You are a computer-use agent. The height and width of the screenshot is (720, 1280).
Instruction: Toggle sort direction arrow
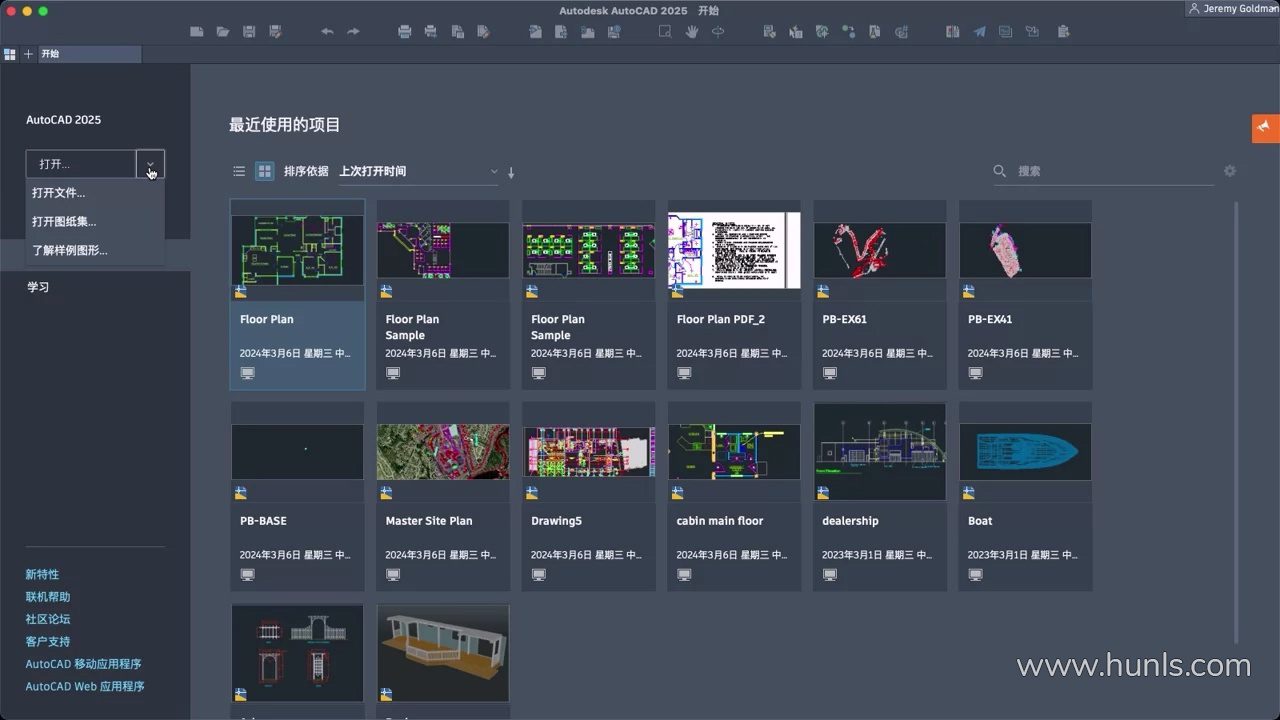coord(511,172)
